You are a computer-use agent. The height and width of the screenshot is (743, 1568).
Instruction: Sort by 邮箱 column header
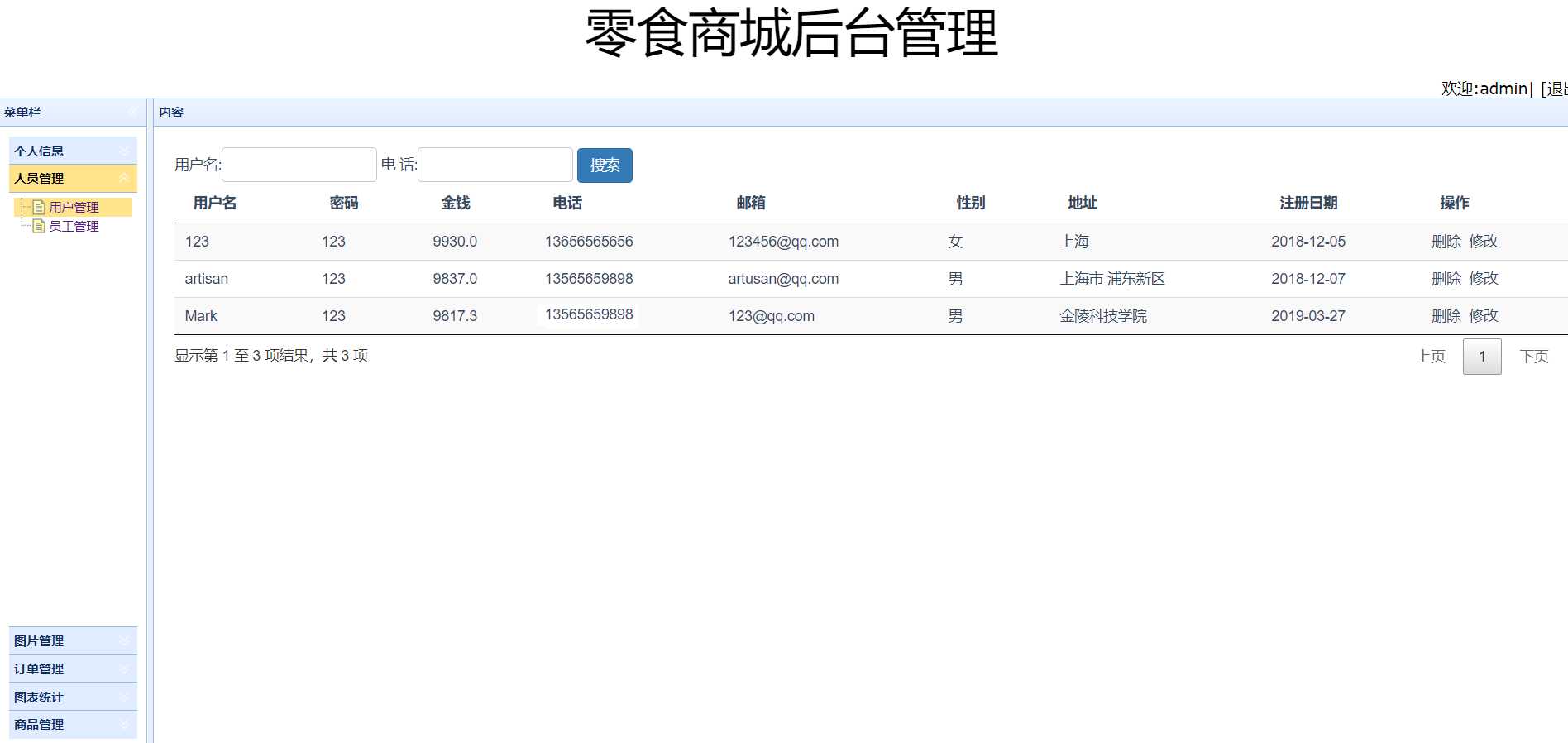751,203
